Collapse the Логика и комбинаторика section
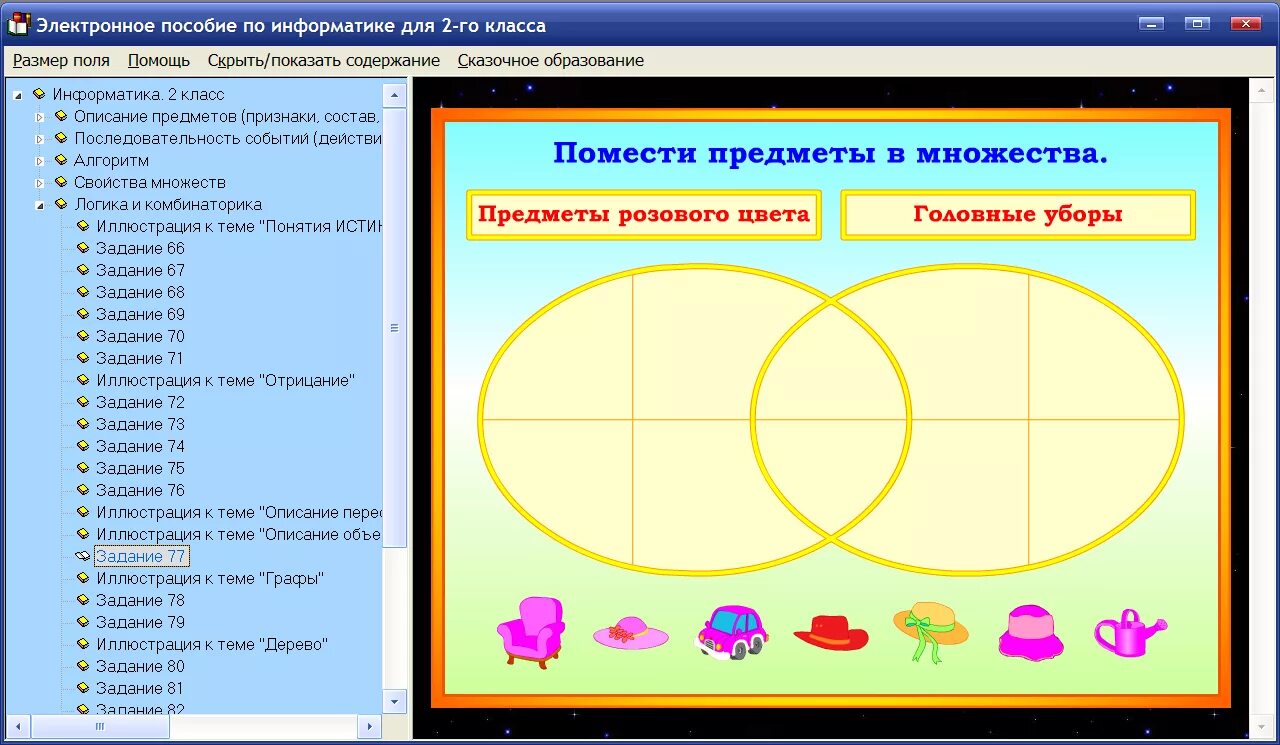 pos(40,205)
